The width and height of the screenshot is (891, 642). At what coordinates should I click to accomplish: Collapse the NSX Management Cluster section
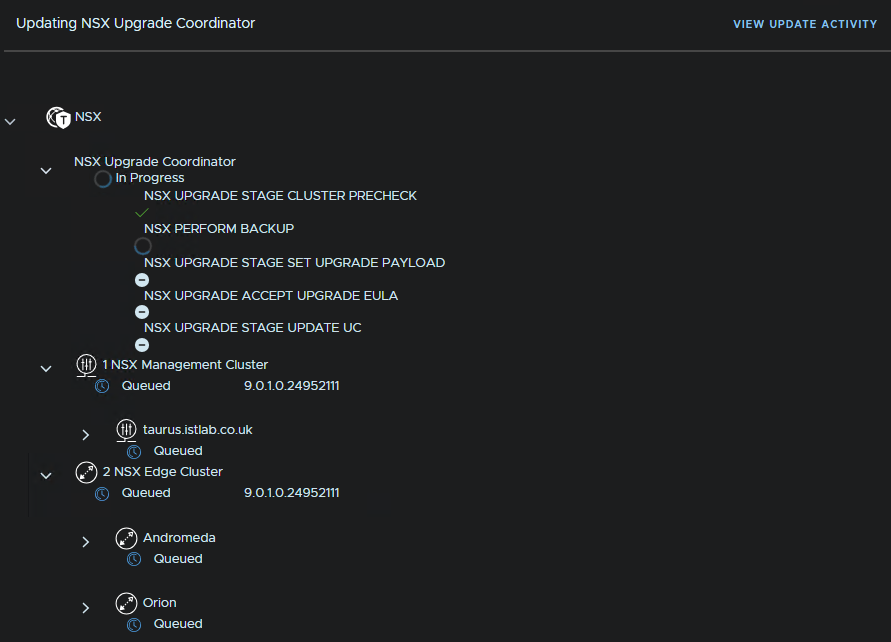pyautogui.click(x=46, y=369)
